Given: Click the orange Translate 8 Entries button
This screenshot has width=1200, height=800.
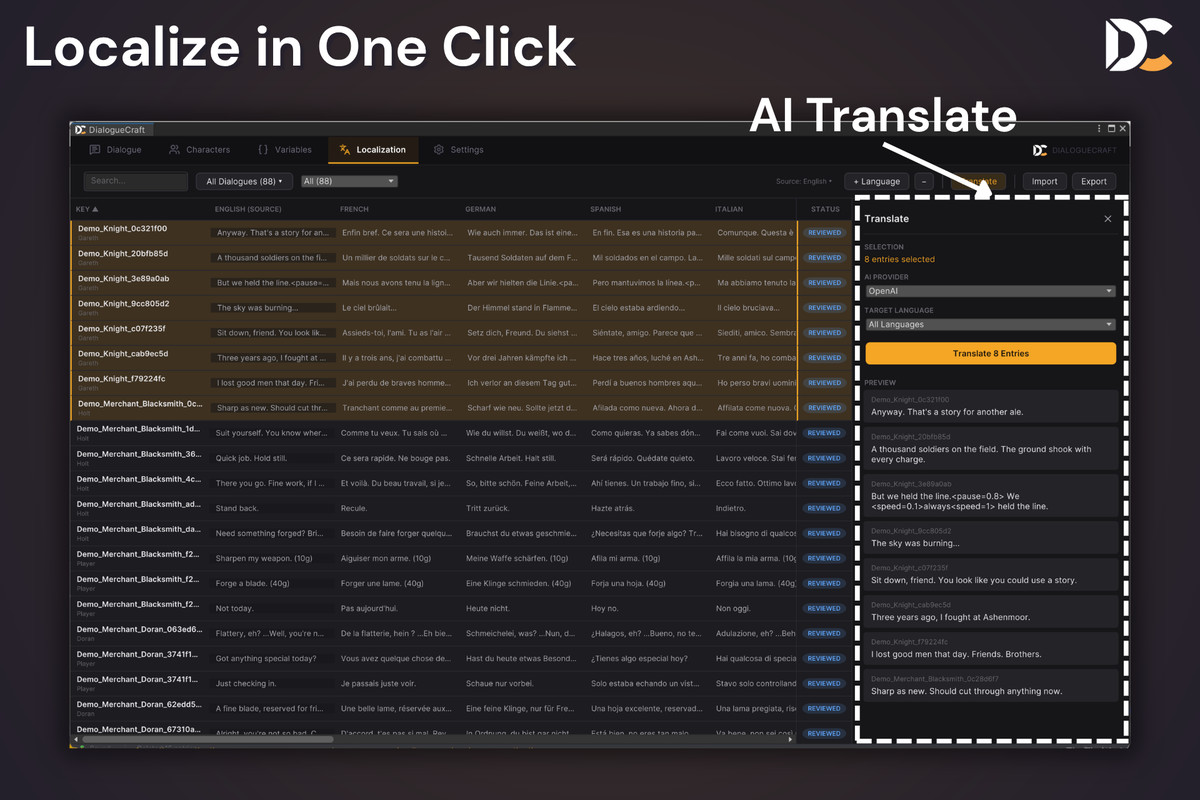Looking at the screenshot, I should click(x=990, y=353).
